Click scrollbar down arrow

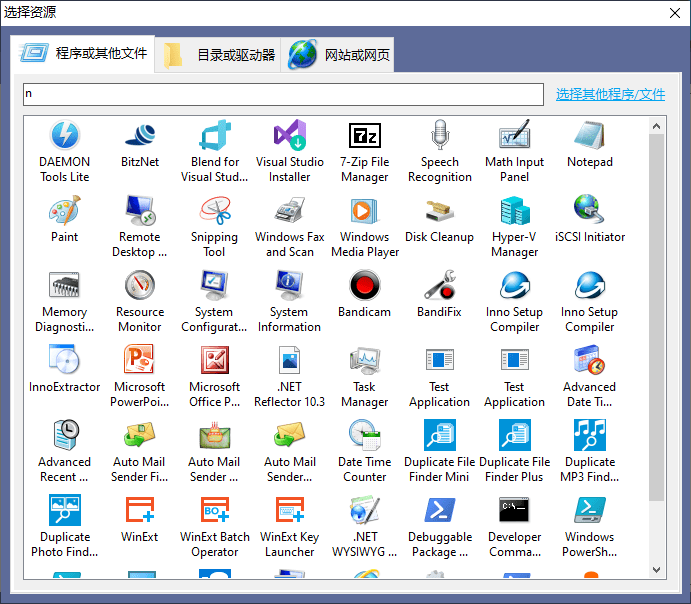657,570
